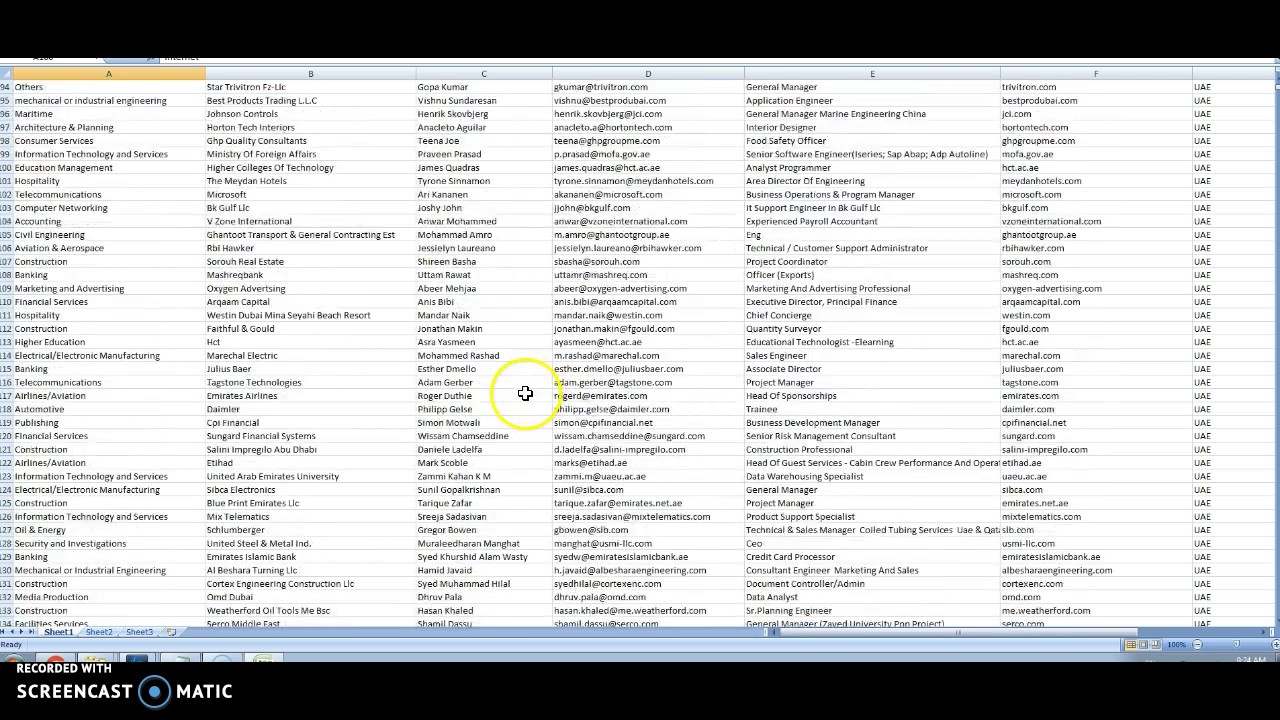Select cell 'Jonathan Makin'
This screenshot has height=720, width=1280.
[450, 329]
